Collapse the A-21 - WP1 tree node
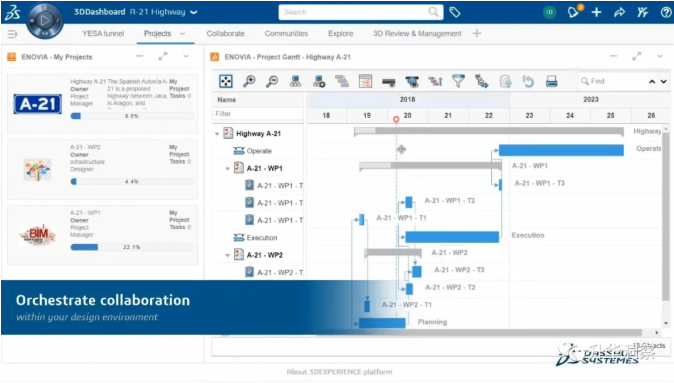 227,169
